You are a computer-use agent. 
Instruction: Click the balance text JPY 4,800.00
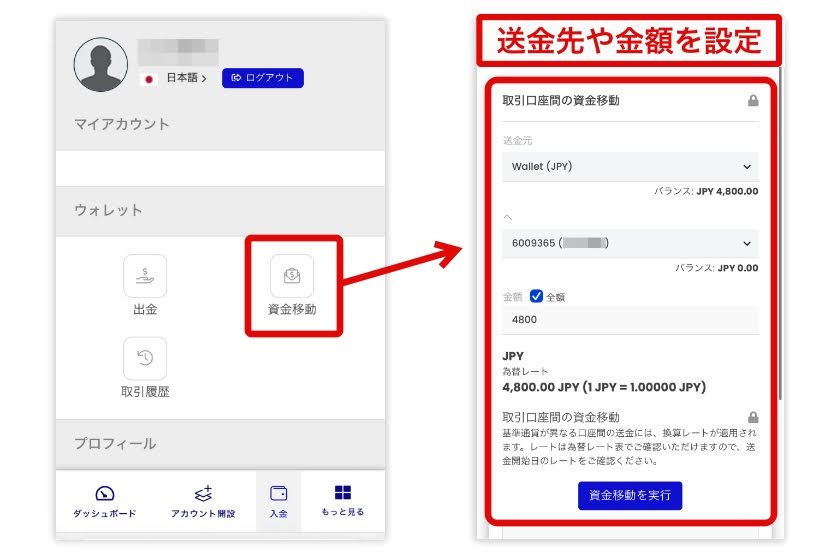727,191
